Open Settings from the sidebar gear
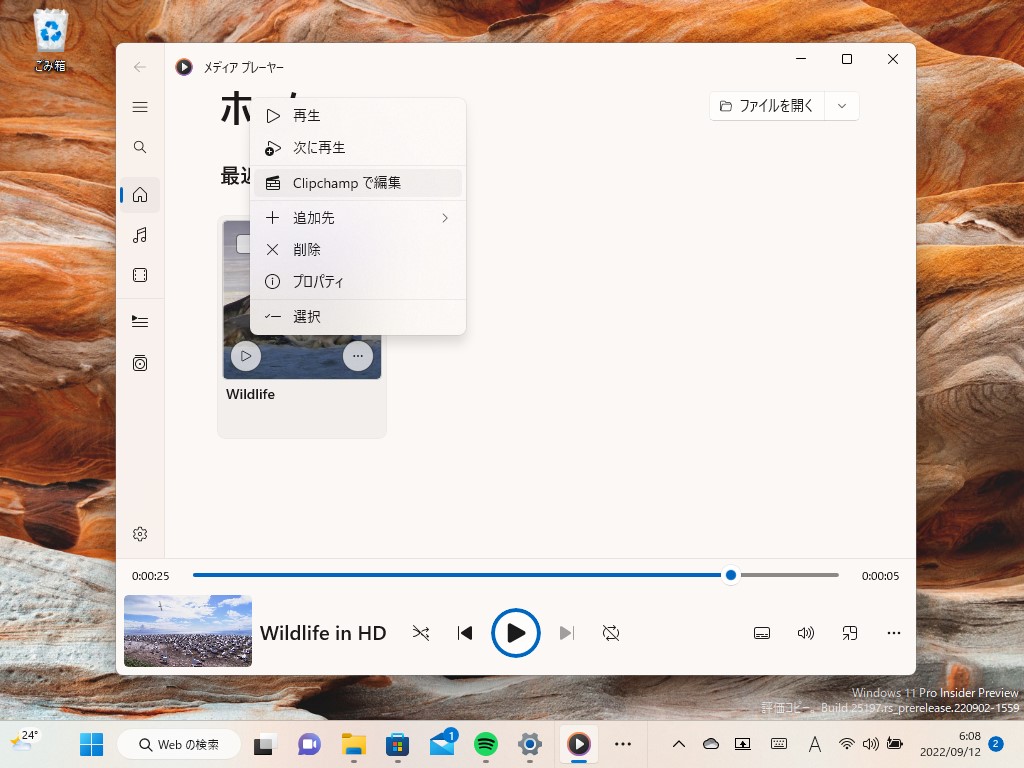The image size is (1024, 768). 140,533
